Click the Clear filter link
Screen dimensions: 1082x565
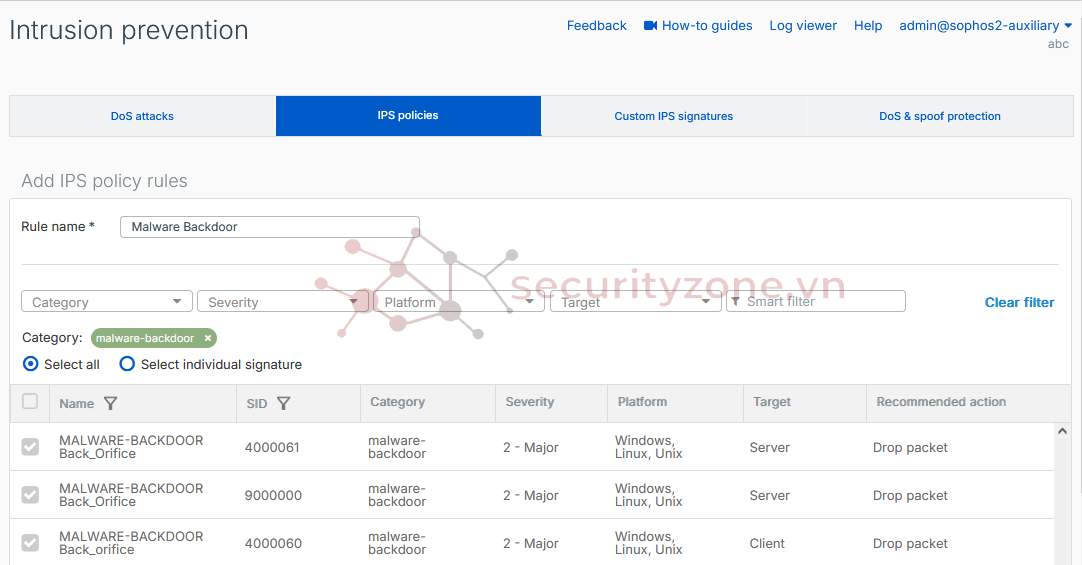1019,302
